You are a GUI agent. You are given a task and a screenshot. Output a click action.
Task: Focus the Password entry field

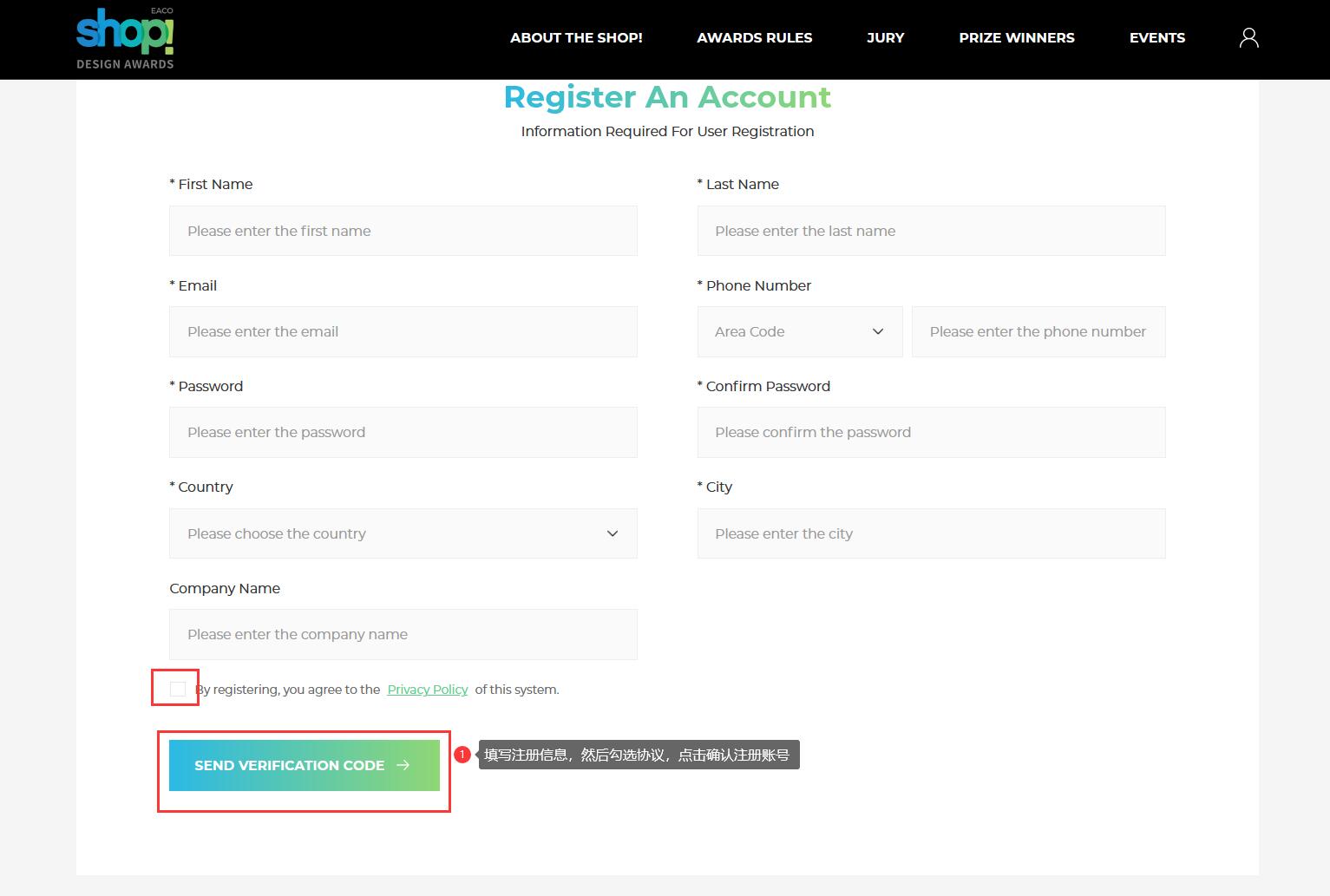[403, 432]
